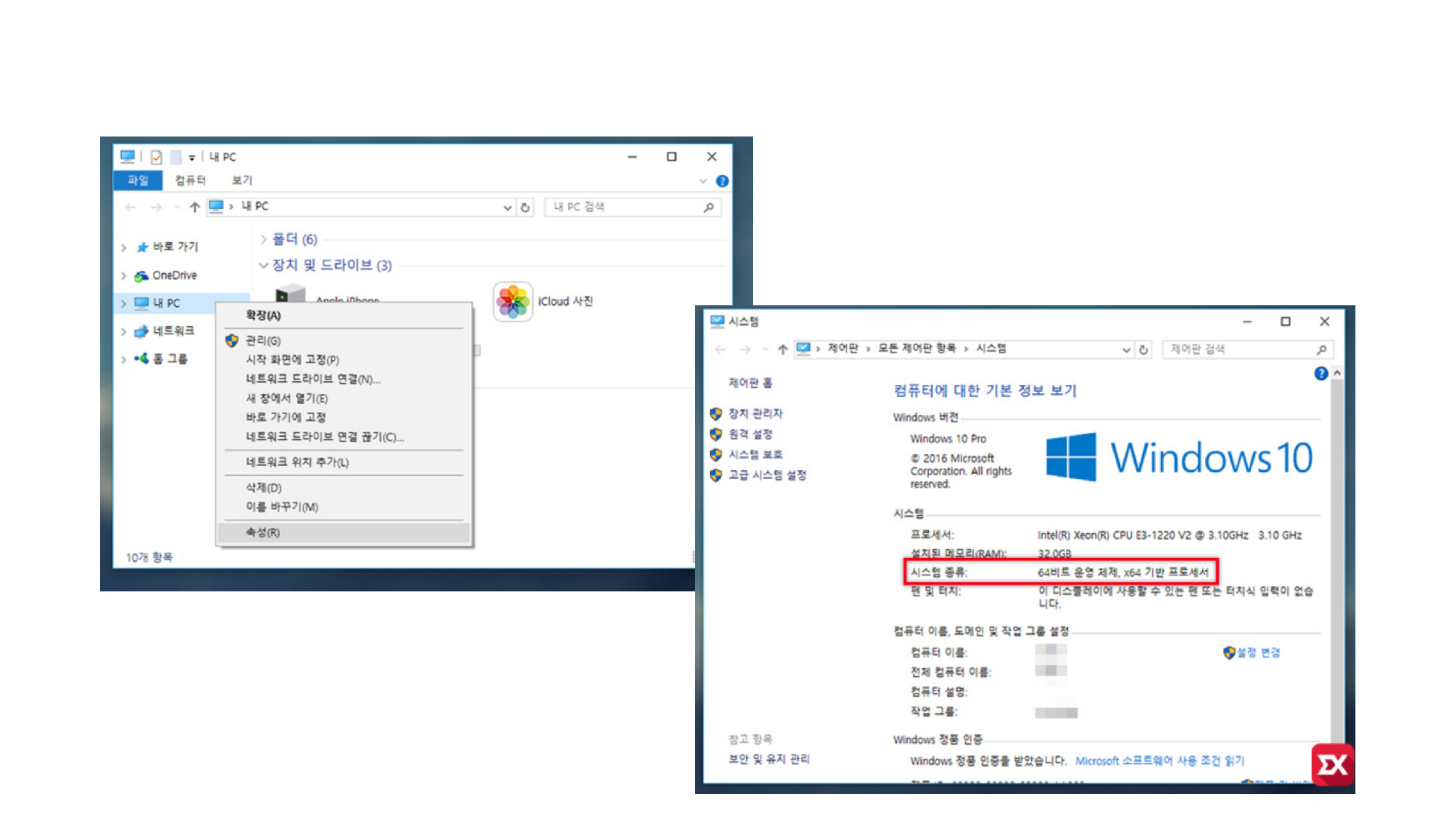The width and height of the screenshot is (1456, 819).
Task: Choose 관리(G) in context menu
Action: click(263, 341)
